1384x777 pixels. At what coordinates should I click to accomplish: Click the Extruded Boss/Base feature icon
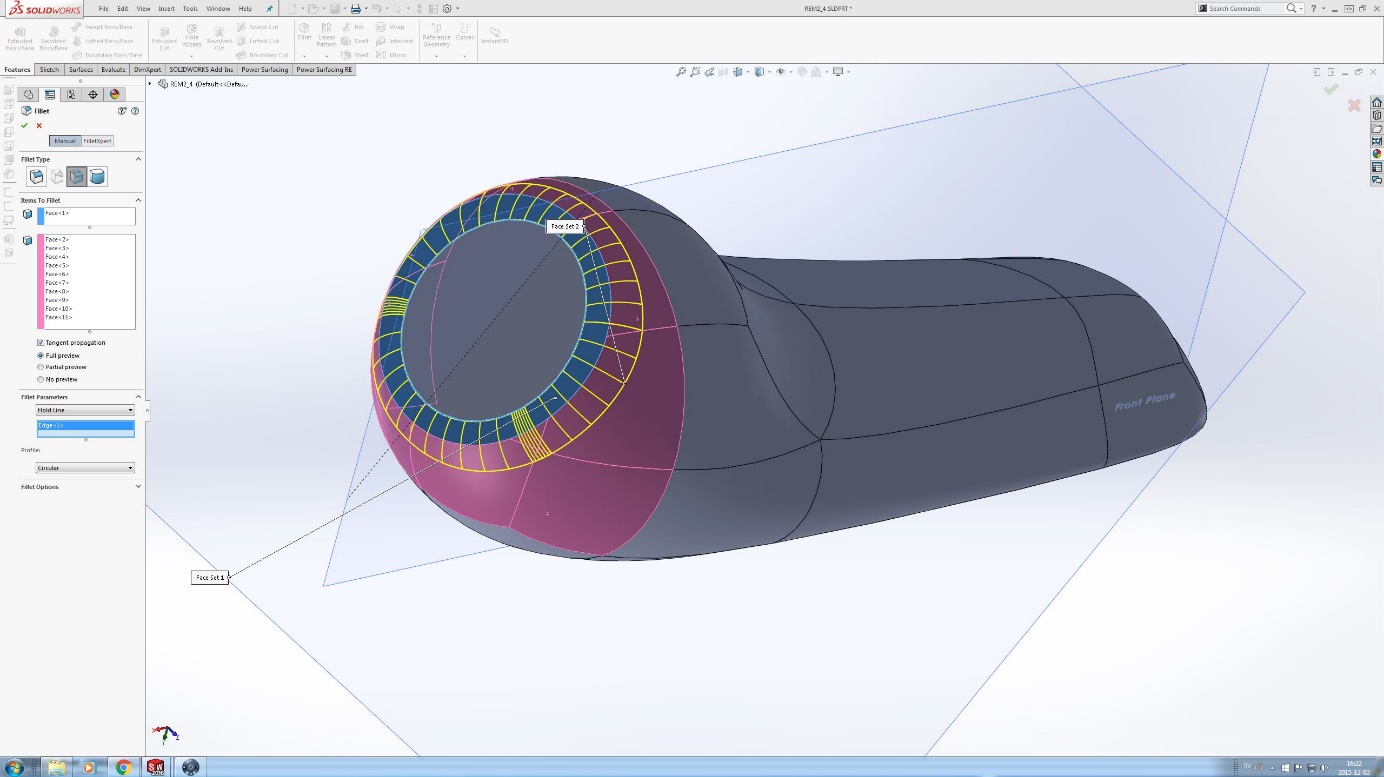(19, 33)
